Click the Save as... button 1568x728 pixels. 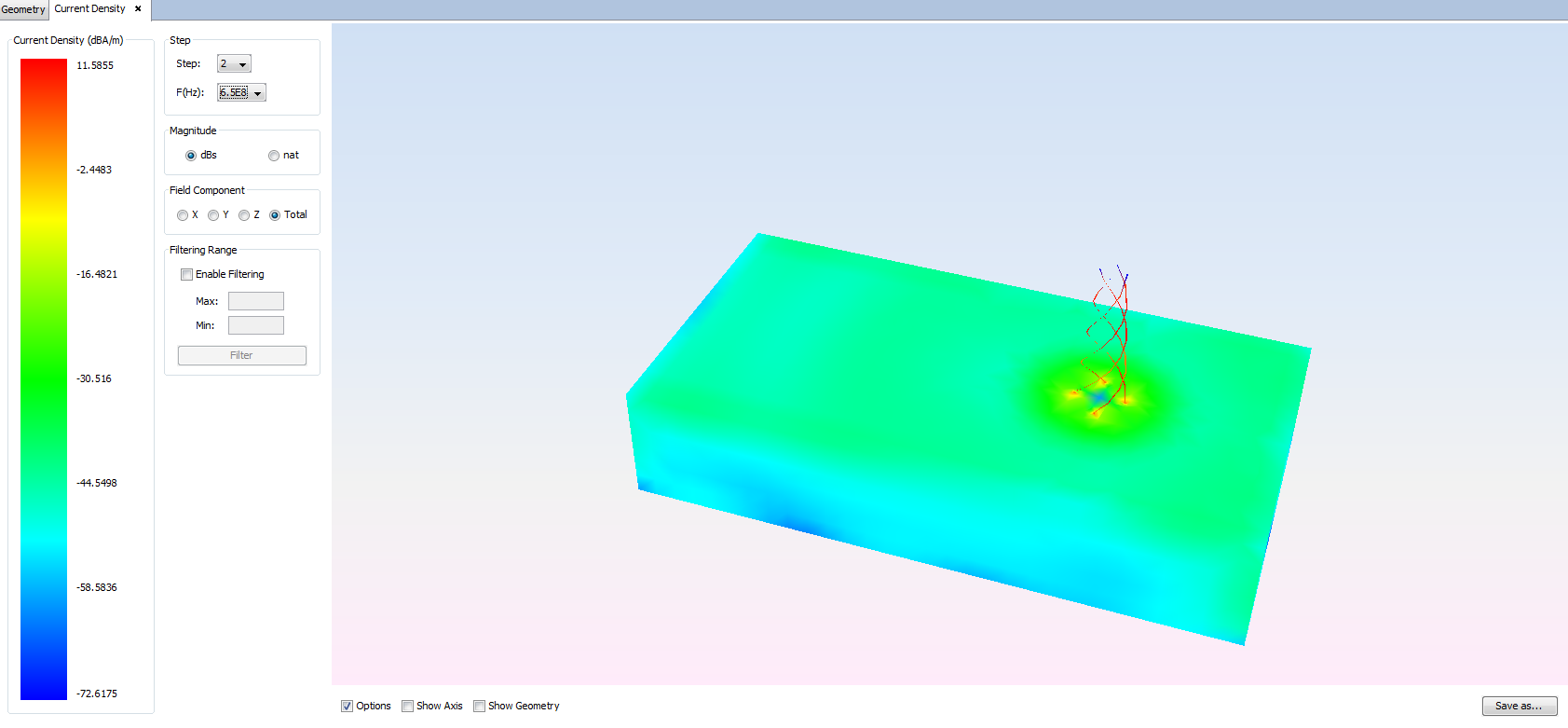pyautogui.click(x=1519, y=707)
